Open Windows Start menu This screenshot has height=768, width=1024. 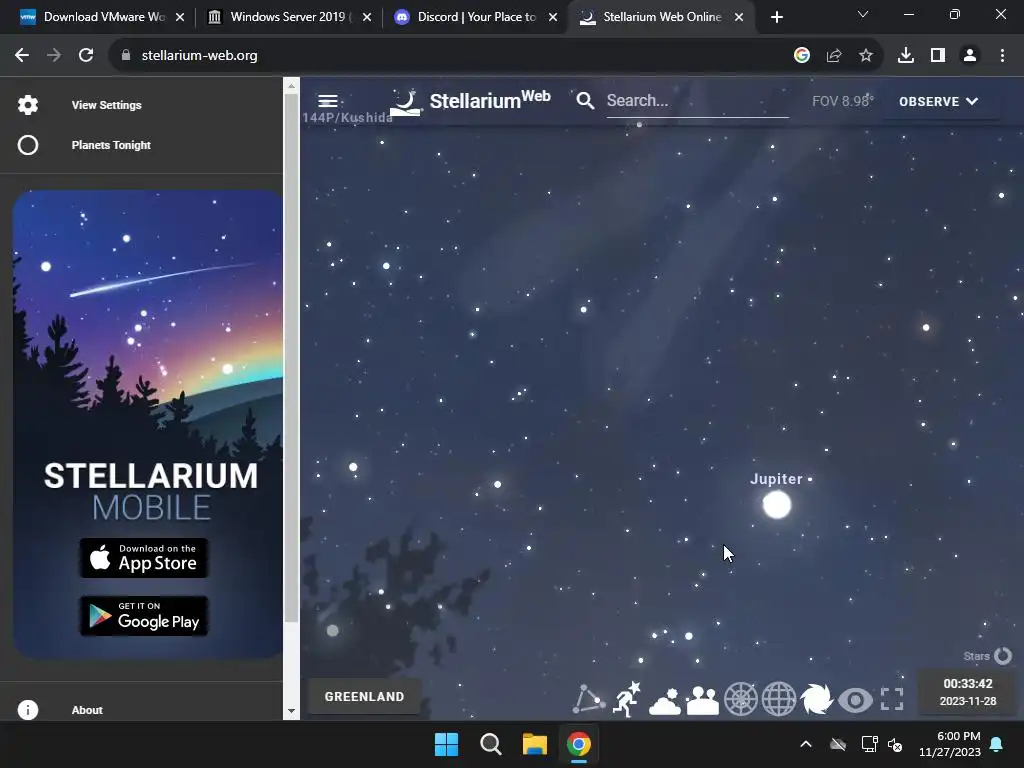447,744
